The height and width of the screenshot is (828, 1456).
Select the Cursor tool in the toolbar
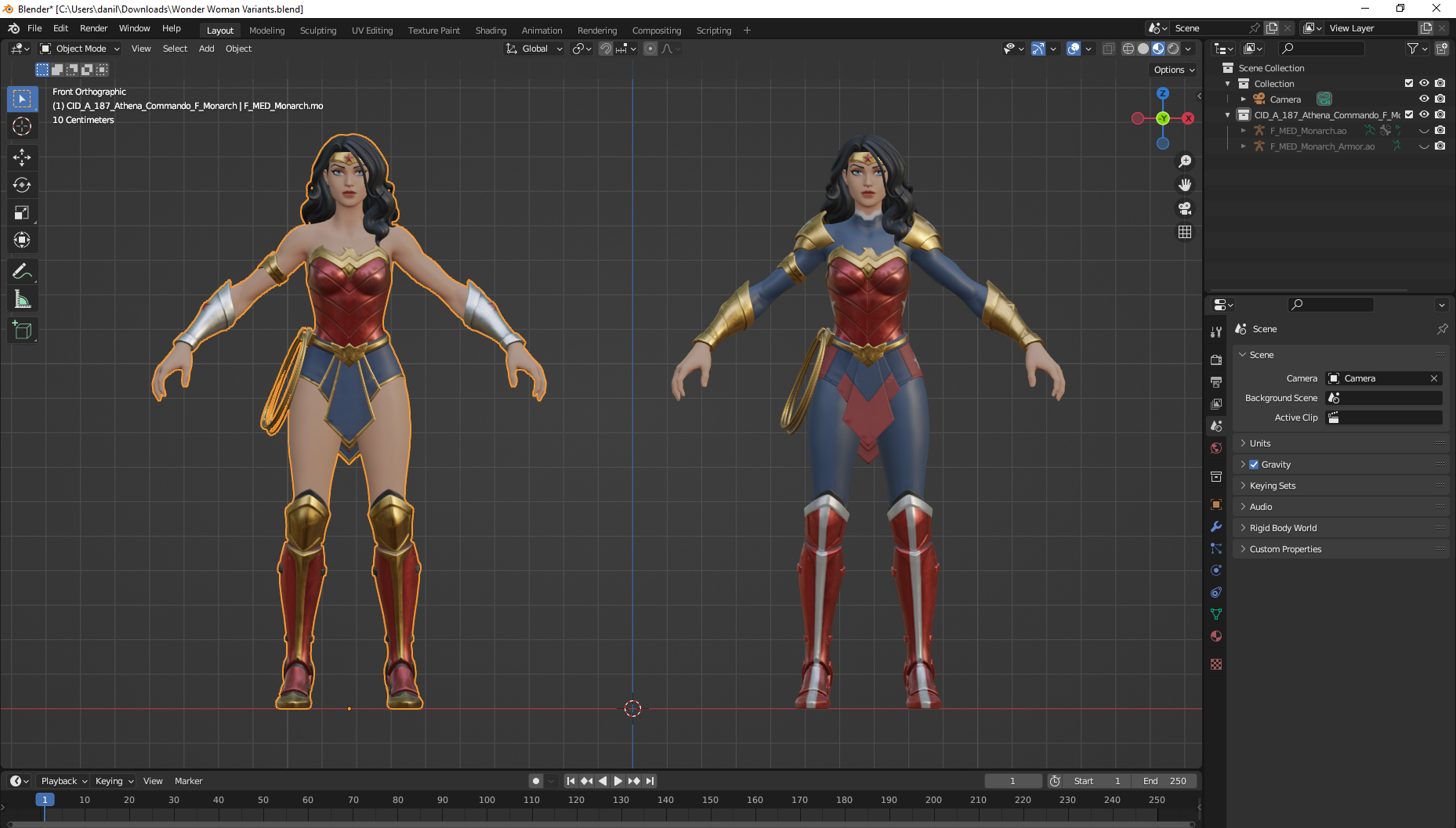pos(22,126)
